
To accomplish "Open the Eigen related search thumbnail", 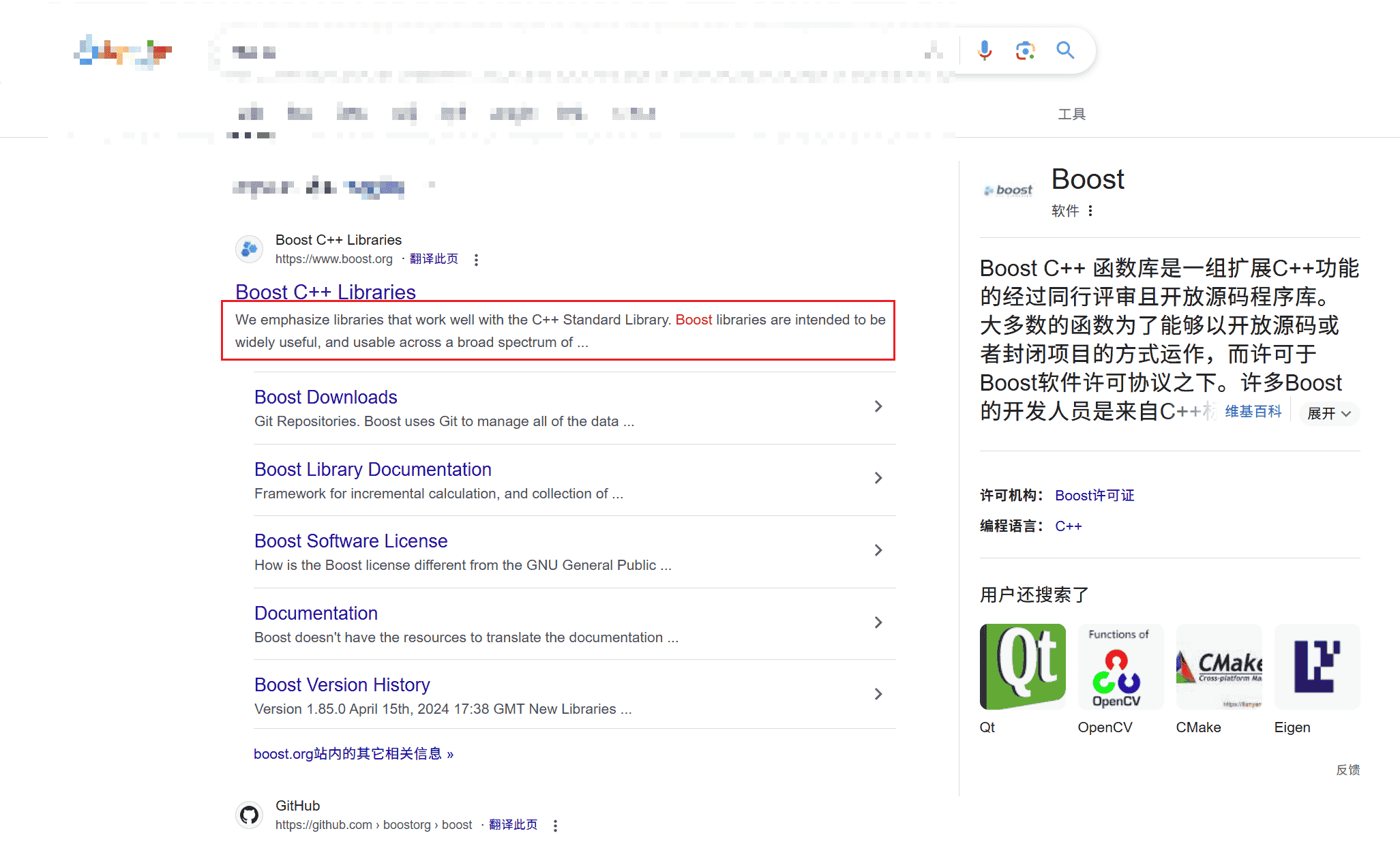I will pos(1317,667).
